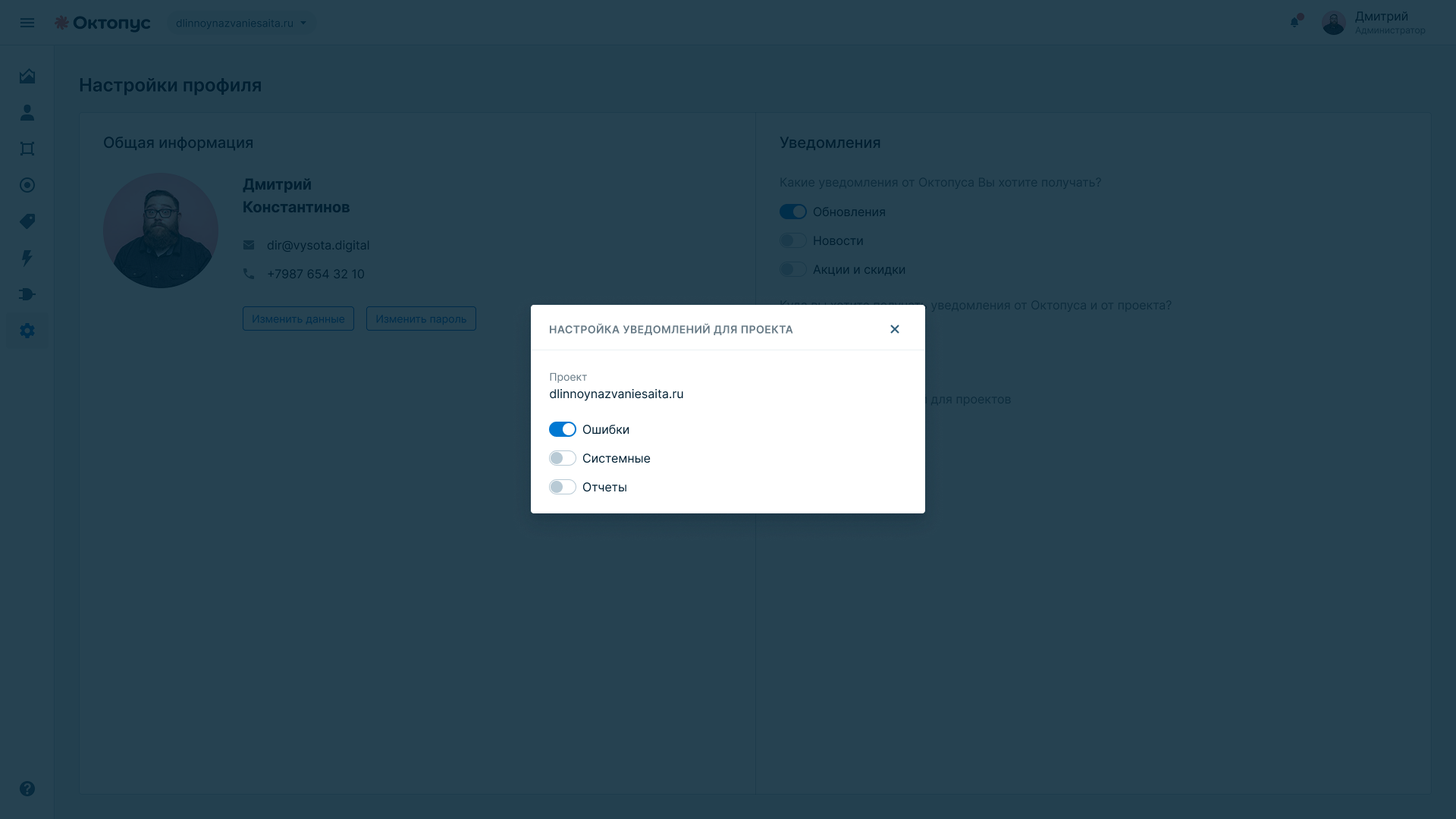Select the target circle sidebar icon
The image size is (1456, 819).
pyautogui.click(x=27, y=185)
